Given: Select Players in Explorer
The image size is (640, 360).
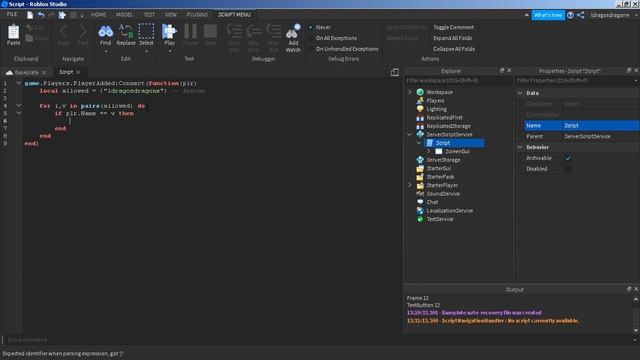Looking at the screenshot, I should (x=435, y=101).
